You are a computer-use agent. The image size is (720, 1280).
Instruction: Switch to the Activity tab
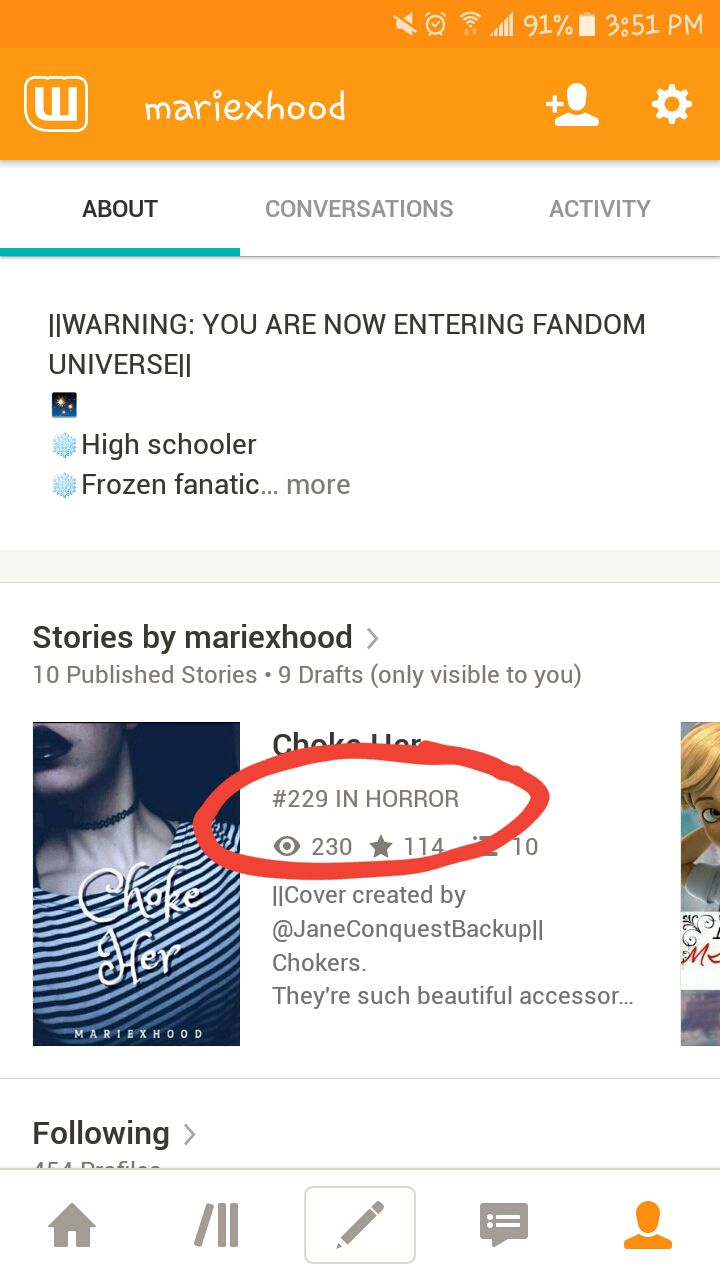(x=600, y=209)
